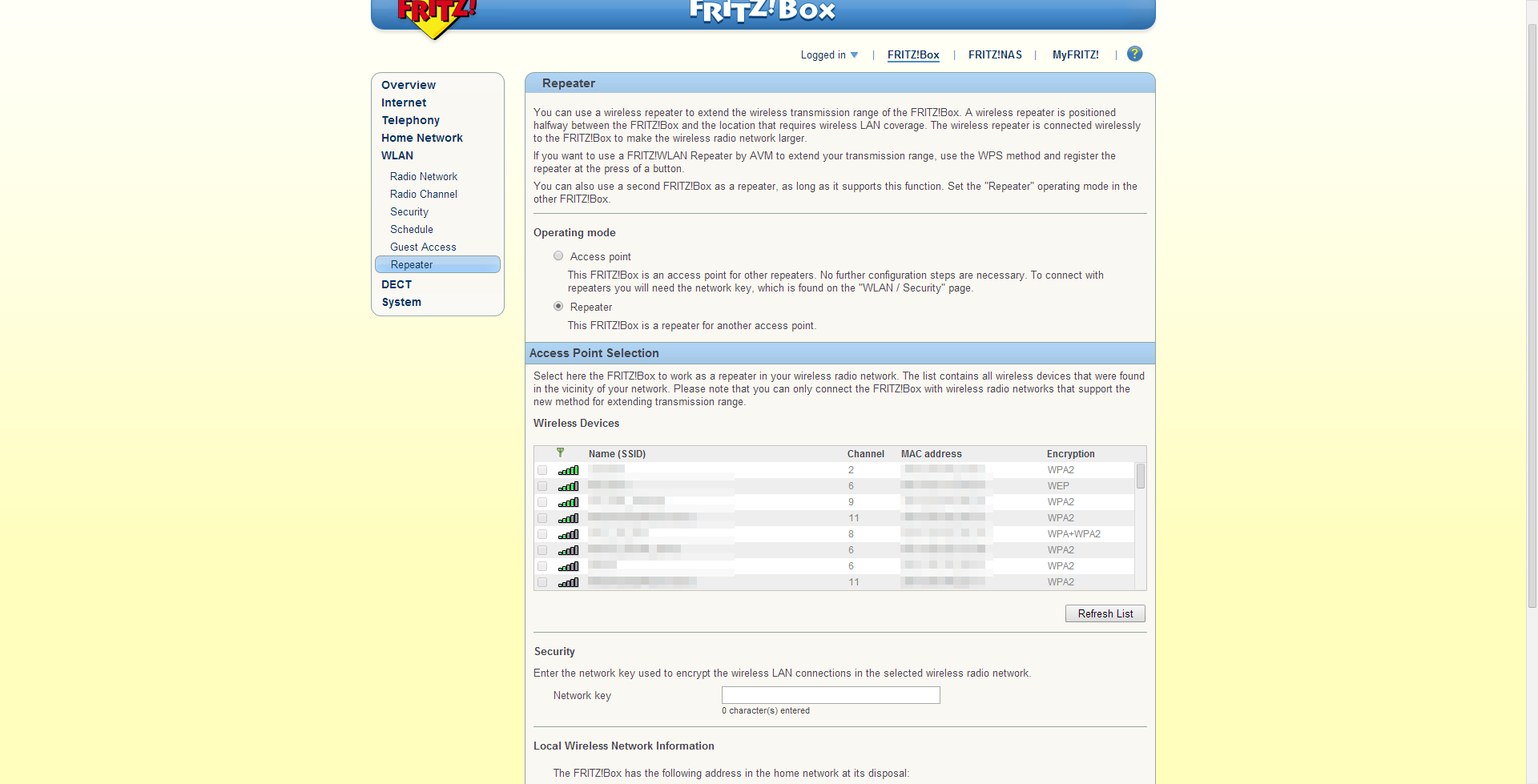Sort by MAC address column header
Screen dimensions: 1538x784
point(931,454)
